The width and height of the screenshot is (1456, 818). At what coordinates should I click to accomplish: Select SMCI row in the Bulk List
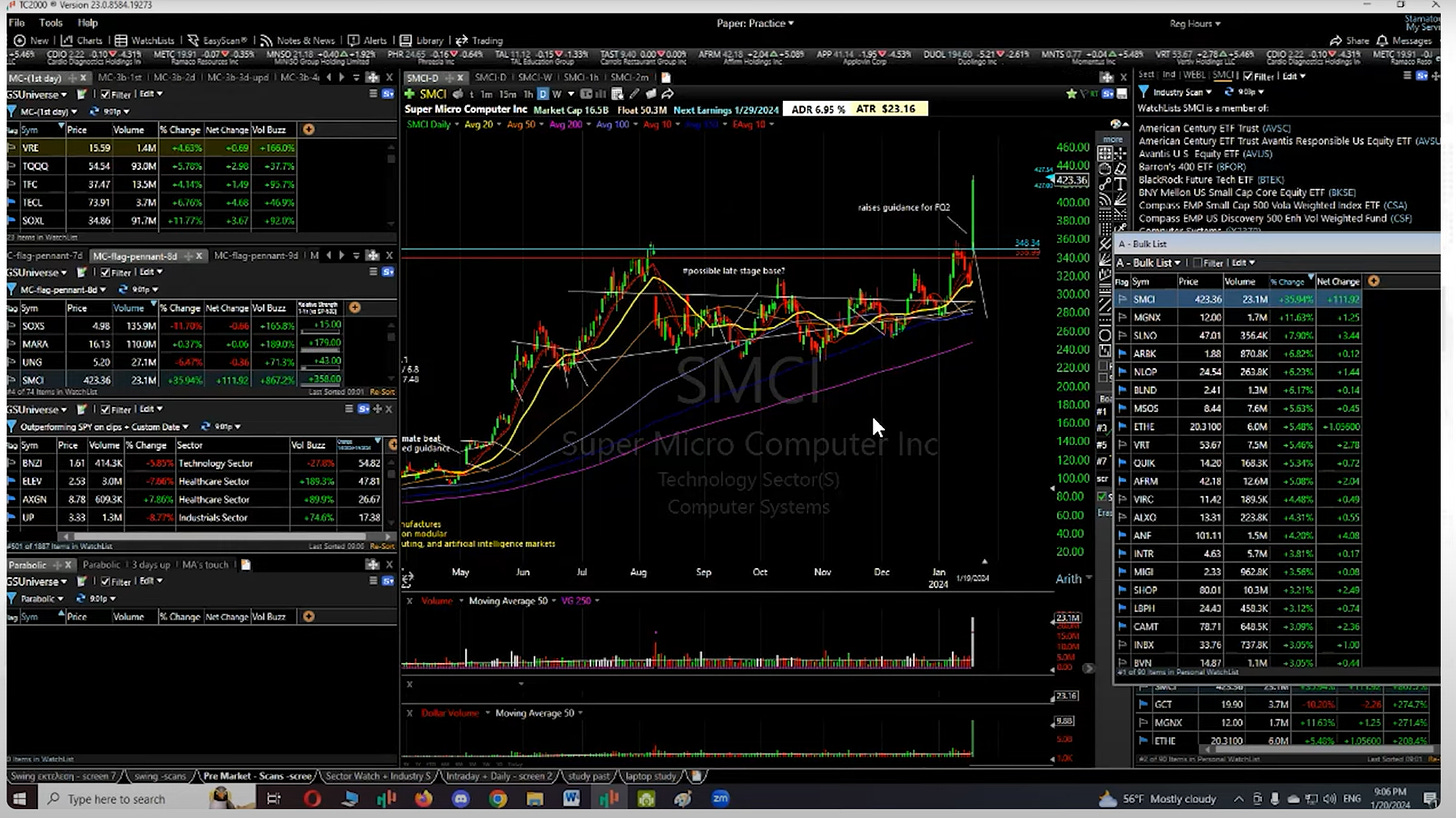(1239, 299)
